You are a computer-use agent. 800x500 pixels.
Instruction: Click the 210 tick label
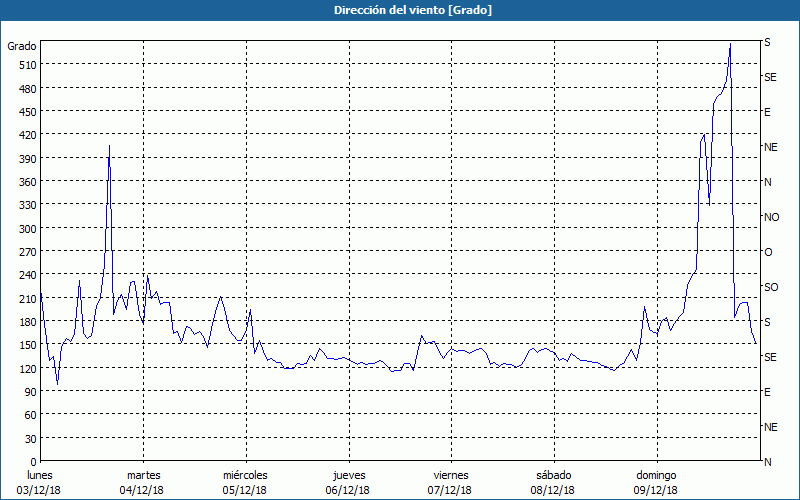tap(27, 298)
